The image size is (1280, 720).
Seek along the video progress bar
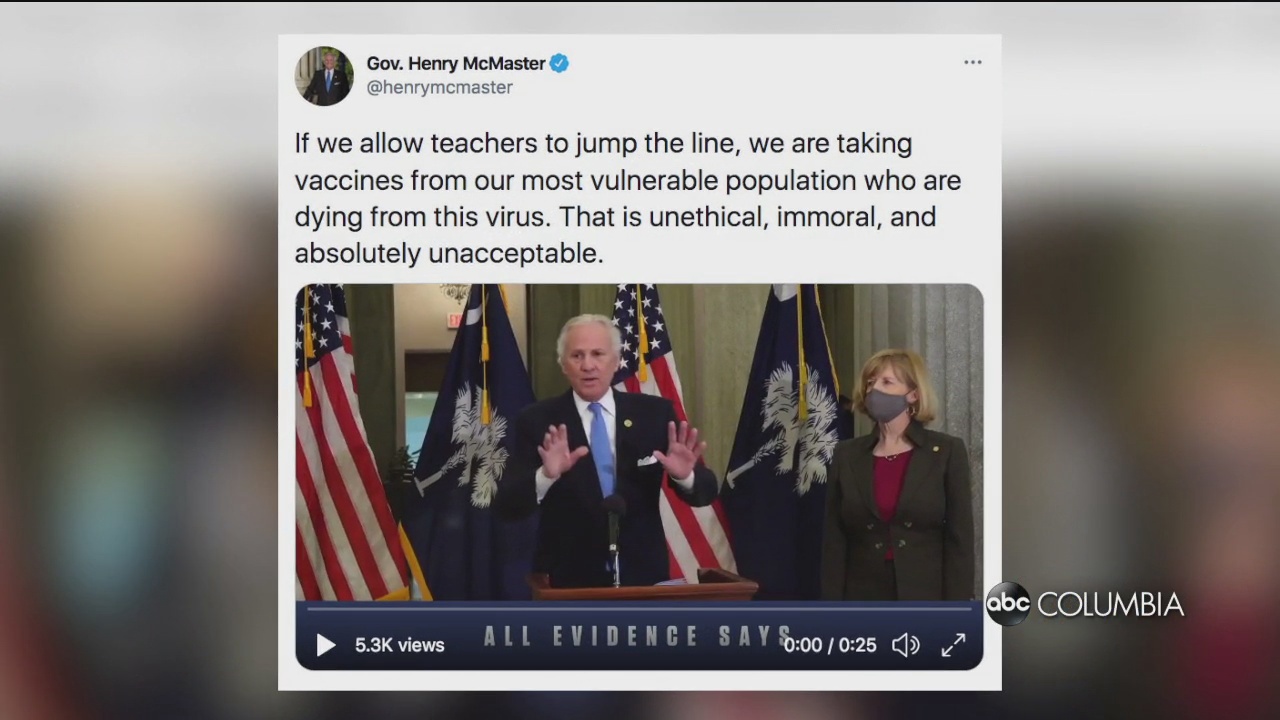639,607
